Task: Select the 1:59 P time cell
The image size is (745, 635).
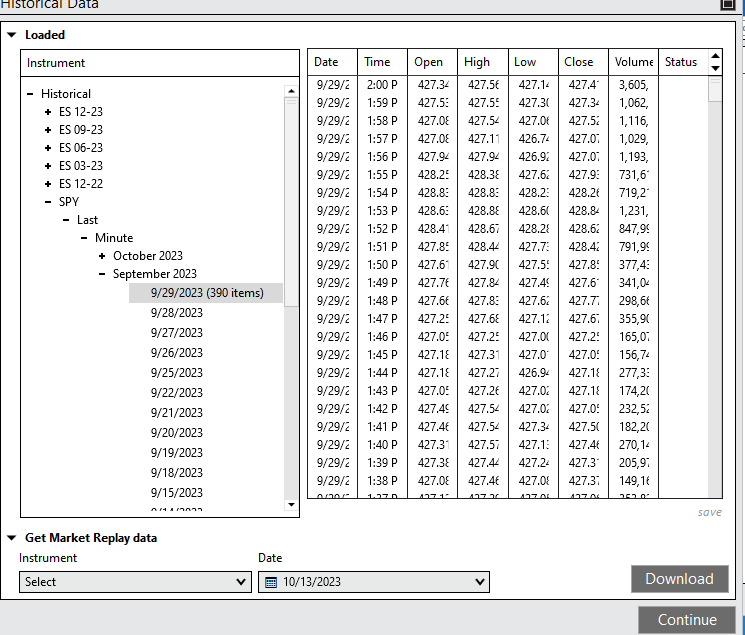Action: 382,103
